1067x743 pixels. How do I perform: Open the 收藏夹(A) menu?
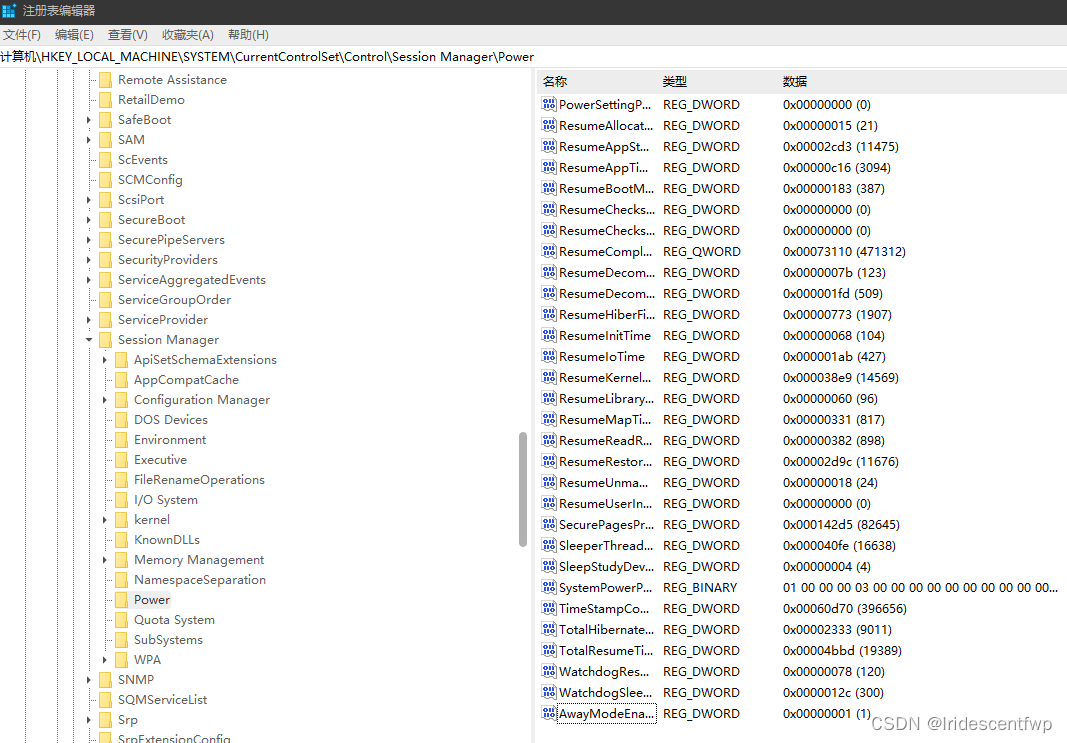click(188, 35)
